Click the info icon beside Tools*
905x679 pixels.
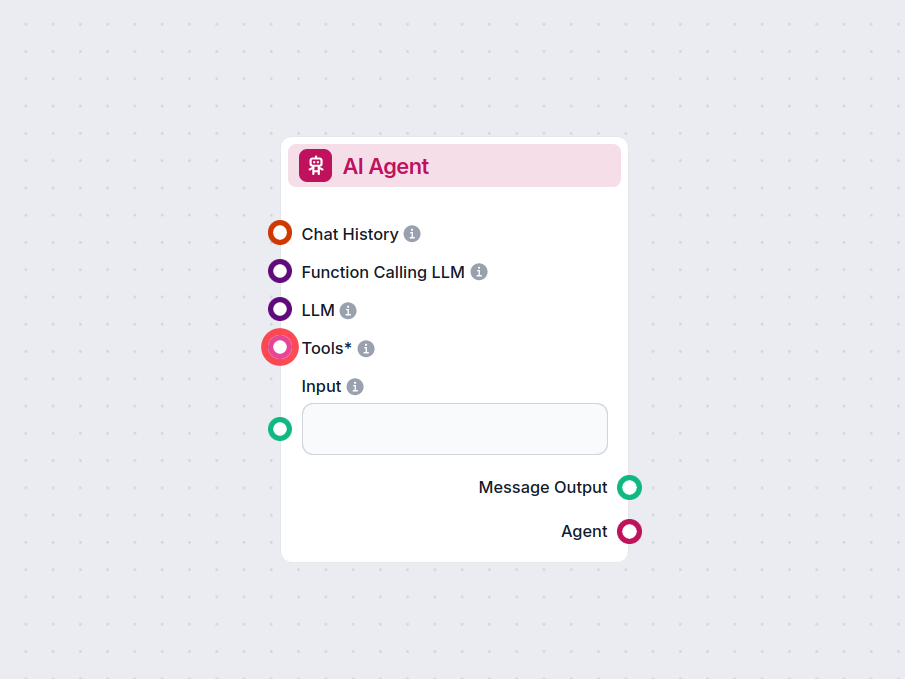(x=365, y=347)
